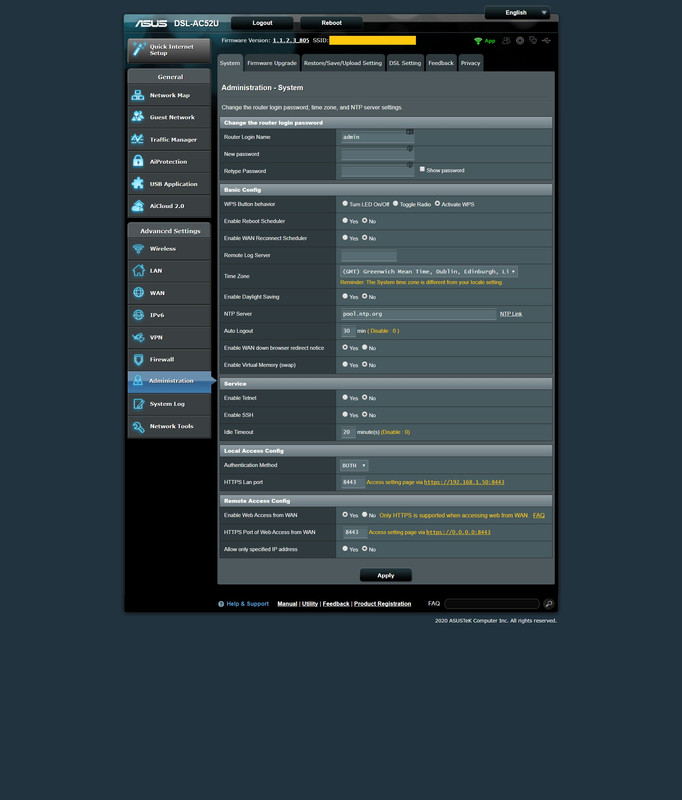This screenshot has width=682, height=800.
Task: Open VPN settings icon
Action: tap(138, 337)
